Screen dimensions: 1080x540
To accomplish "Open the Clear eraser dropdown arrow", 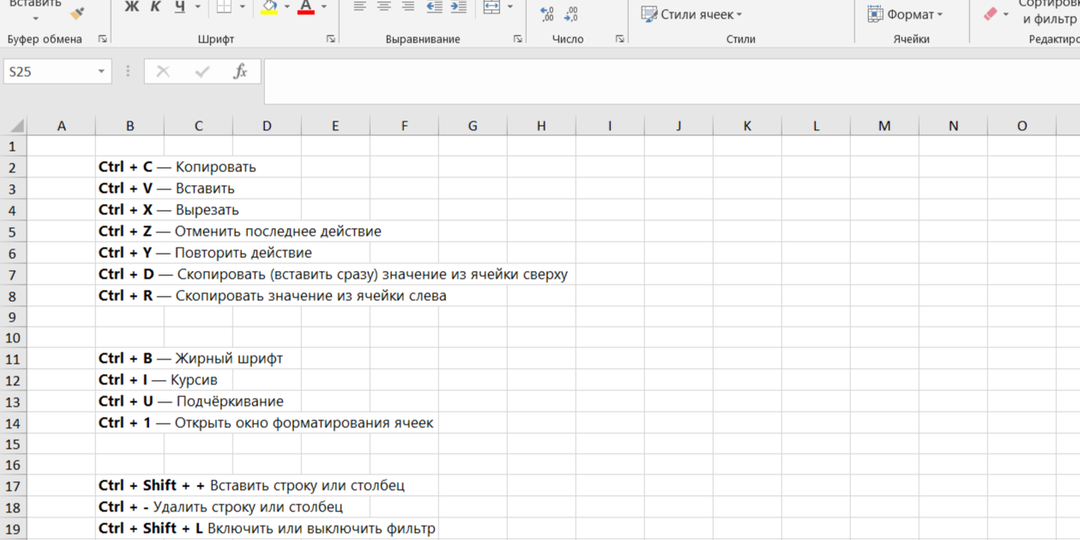I will pyautogui.click(x=1006, y=13).
